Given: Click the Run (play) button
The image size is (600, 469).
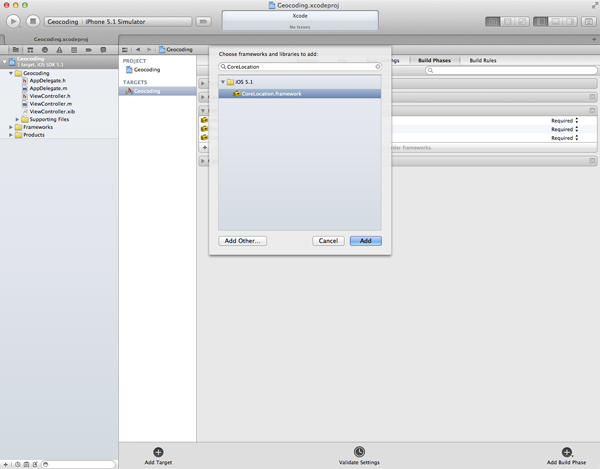Looking at the screenshot, I should [x=13, y=21].
